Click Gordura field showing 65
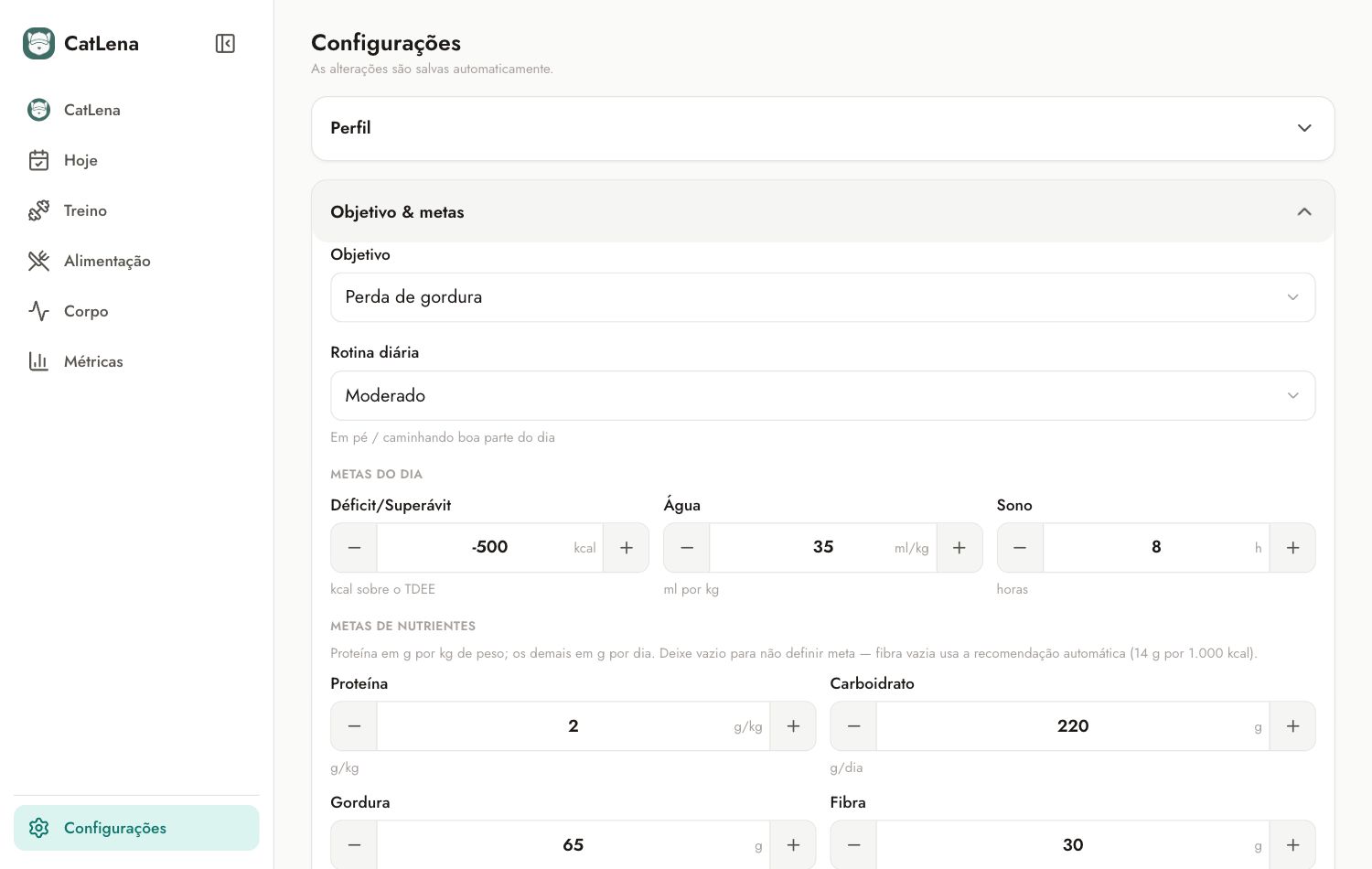Screen dimensions: 1372x869 pyautogui.click(x=573, y=845)
